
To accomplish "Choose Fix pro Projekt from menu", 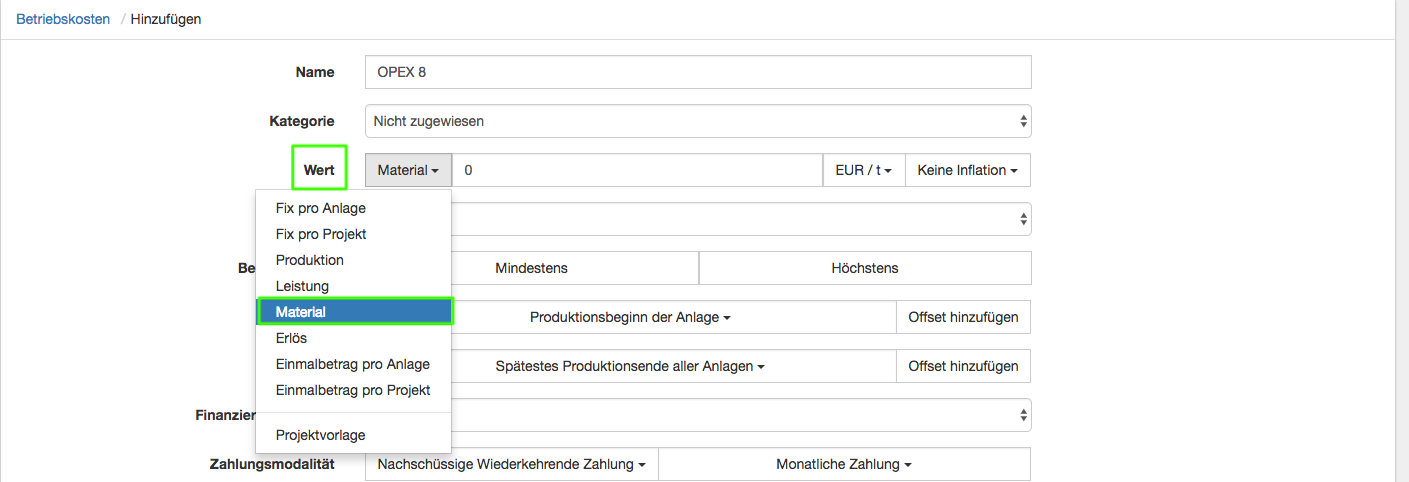I will pyautogui.click(x=321, y=234).
